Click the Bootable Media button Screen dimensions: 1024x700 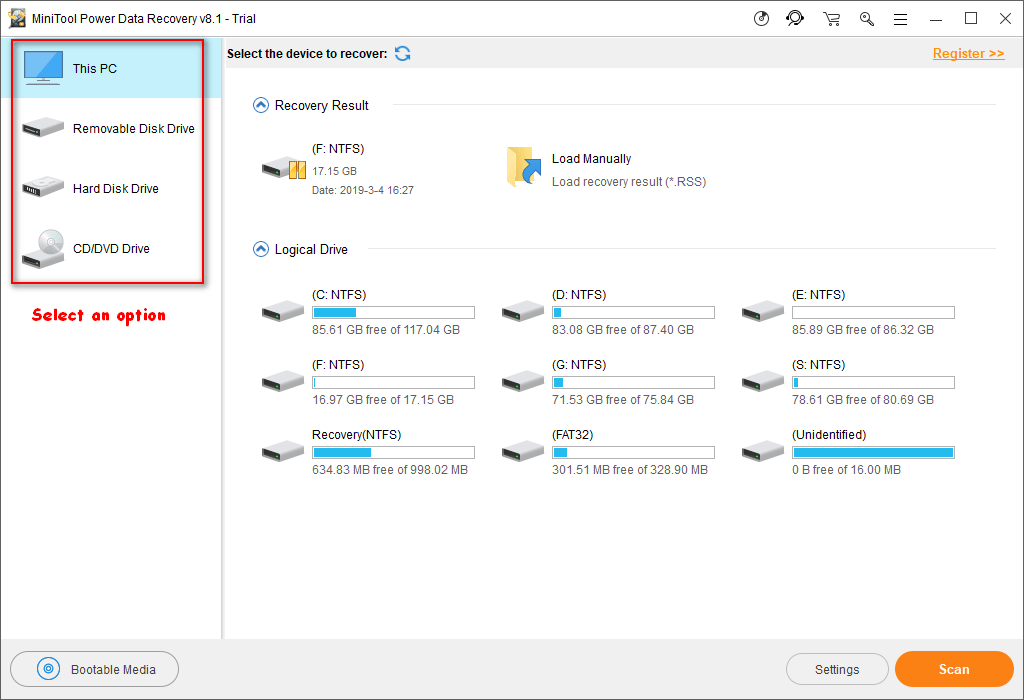coord(94,669)
